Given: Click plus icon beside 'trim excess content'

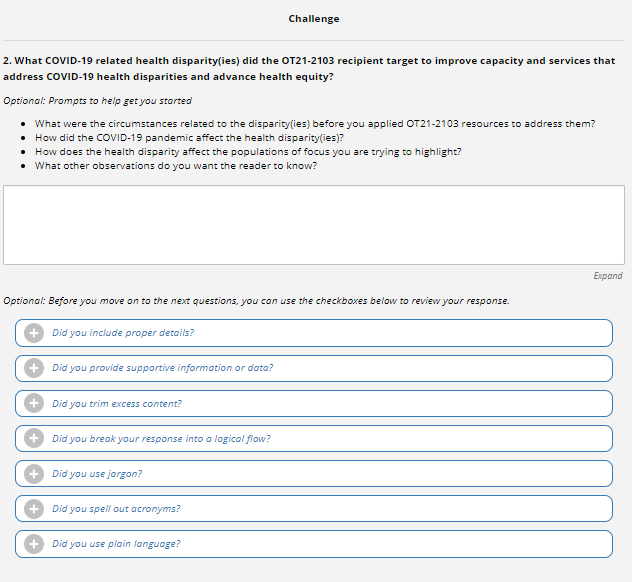Looking at the screenshot, I should pos(33,403).
